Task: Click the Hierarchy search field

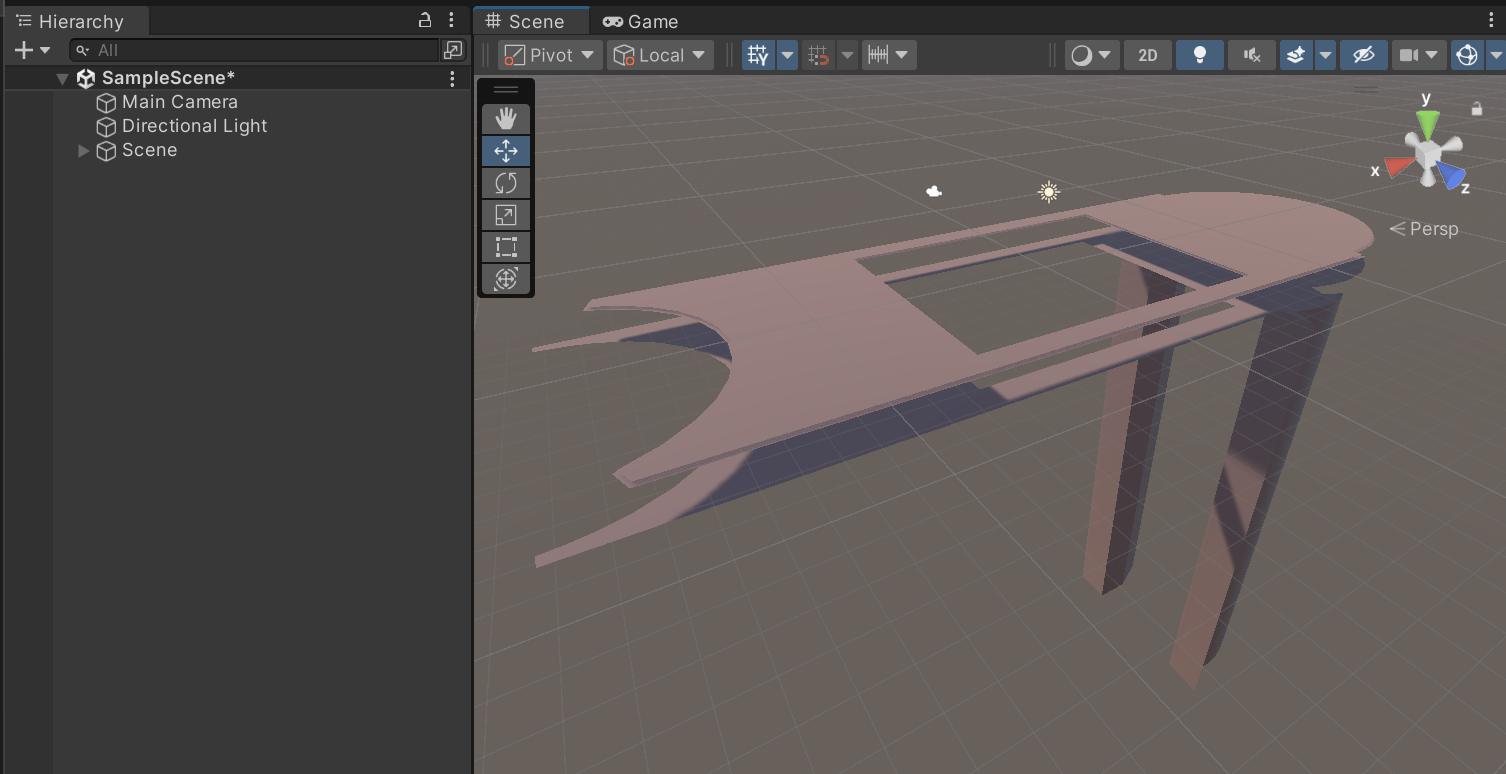Action: point(260,50)
